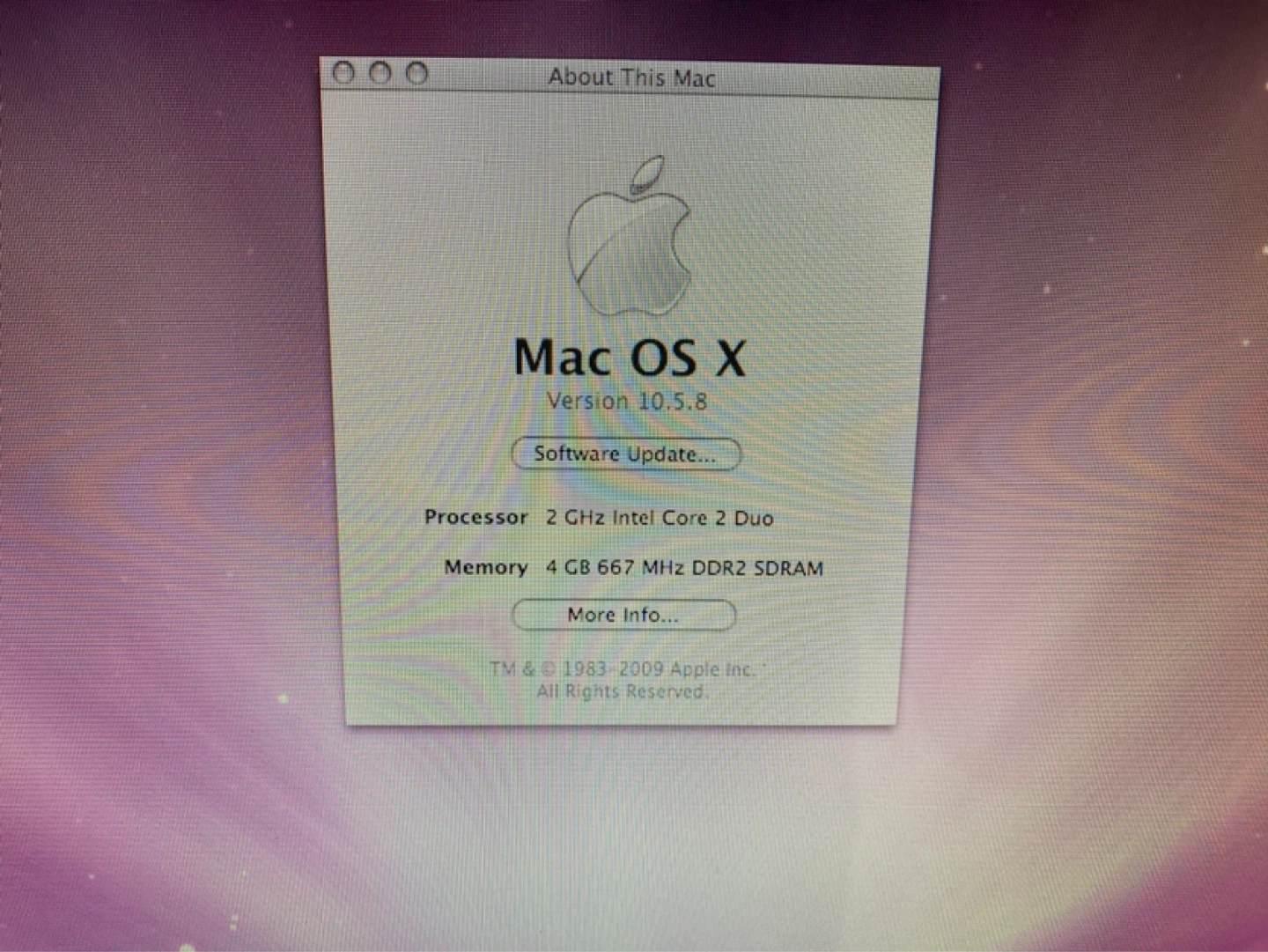Click the 2 GHz Intel Core 2 Duo value
Image resolution: width=1268 pixels, height=952 pixels.
(x=660, y=518)
